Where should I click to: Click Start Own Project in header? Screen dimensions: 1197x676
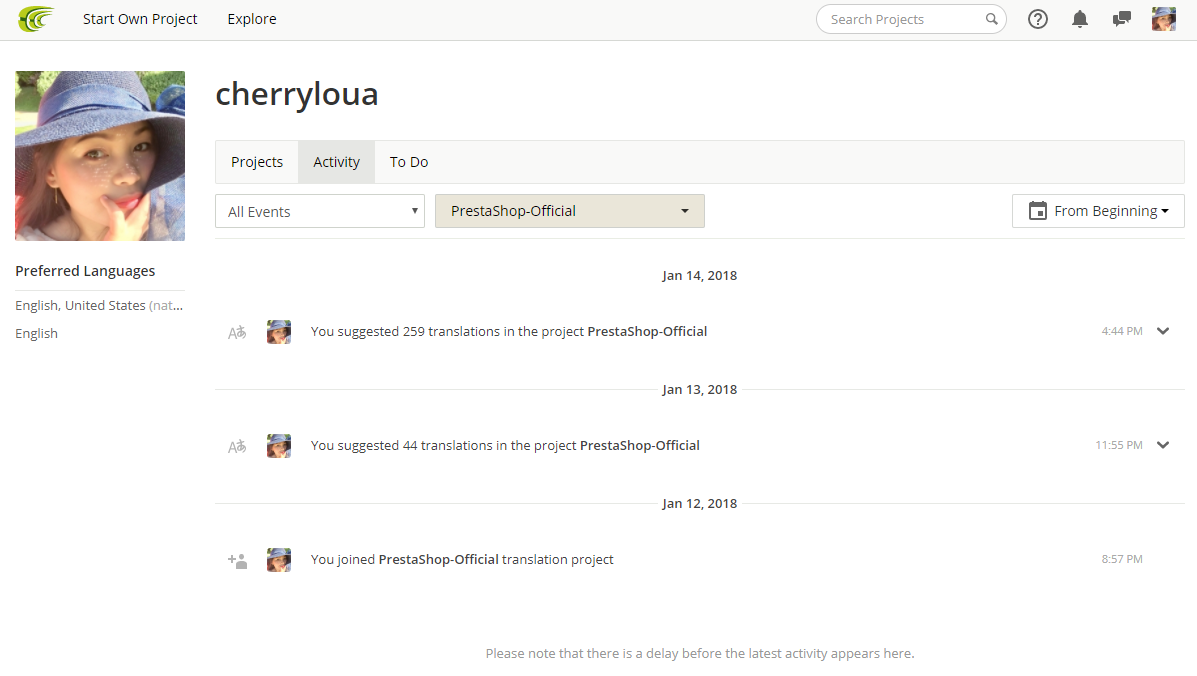pos(140,19)
